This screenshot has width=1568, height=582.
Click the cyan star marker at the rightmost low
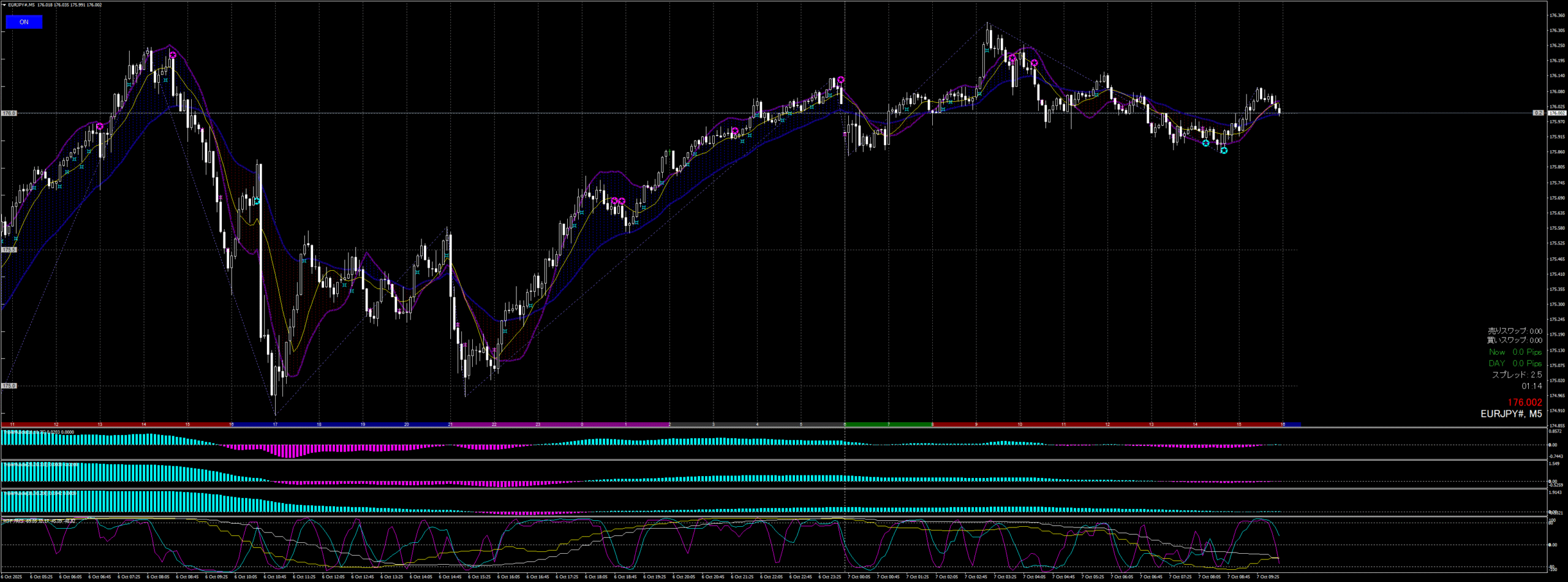coord(1224,150)
